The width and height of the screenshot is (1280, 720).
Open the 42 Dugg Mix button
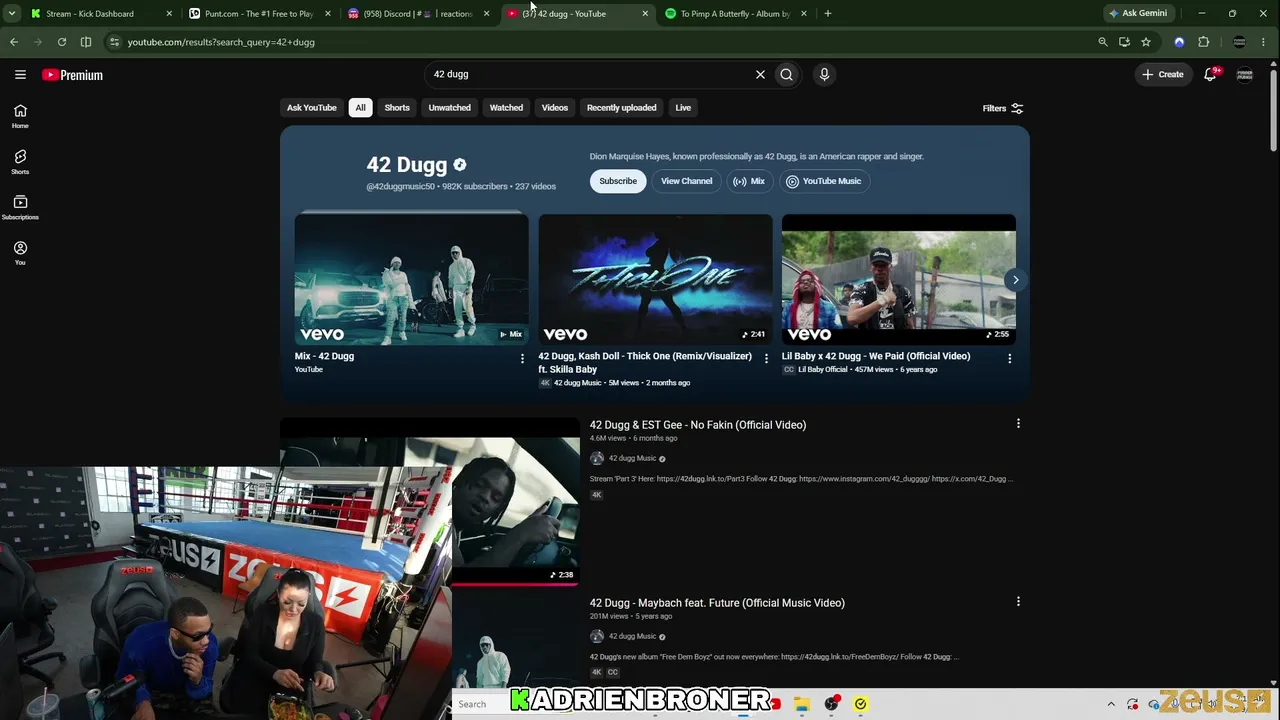pos(749,181)
